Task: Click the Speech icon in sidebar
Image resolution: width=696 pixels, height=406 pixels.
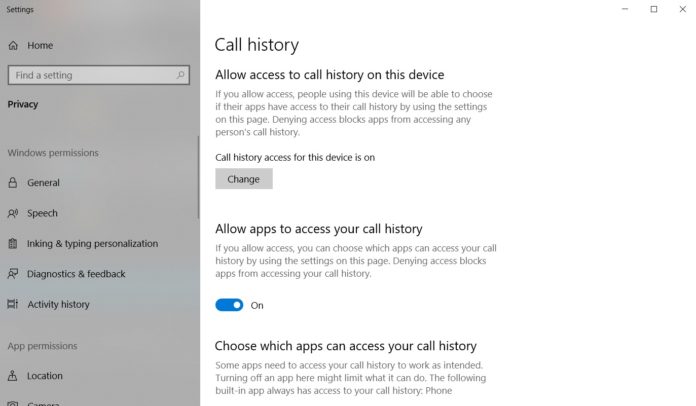Action: click(13, 213)
